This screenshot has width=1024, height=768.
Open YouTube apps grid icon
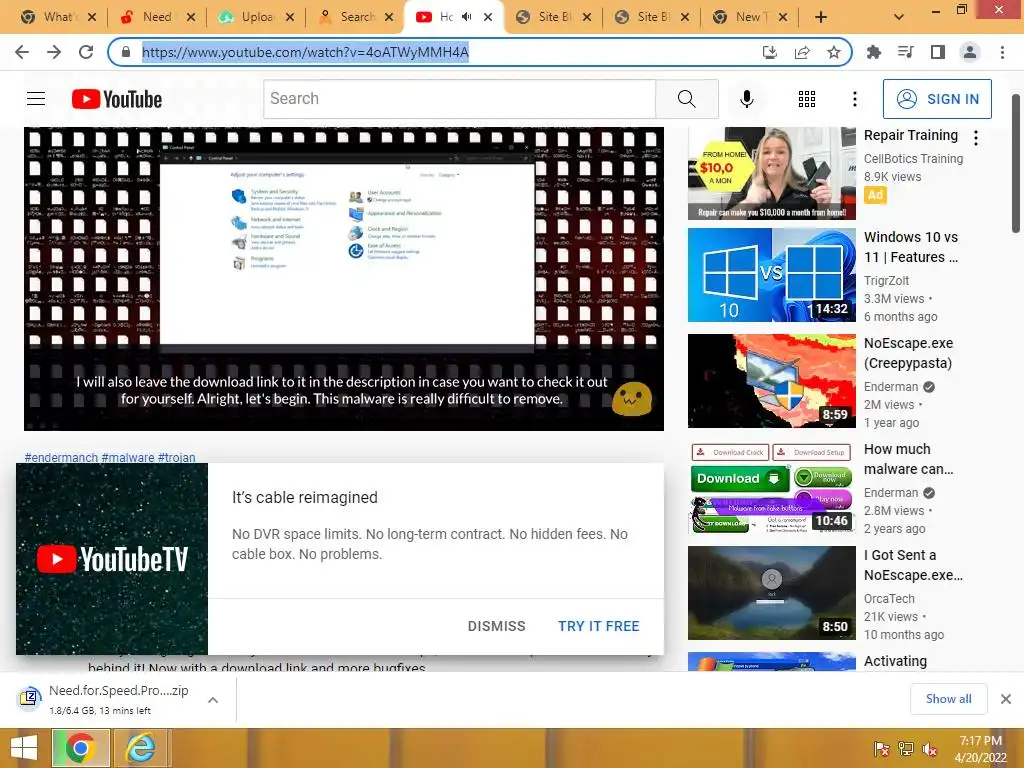pyautogui.click(x=807, y=99)
